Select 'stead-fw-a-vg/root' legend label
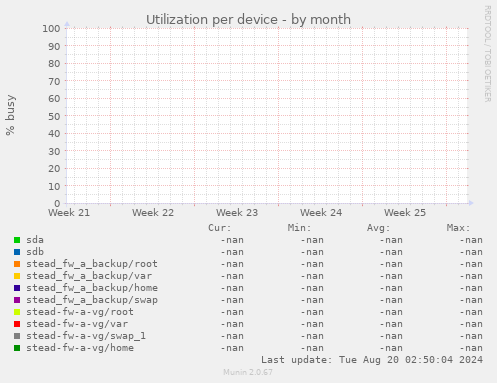 tap(80, 312)
